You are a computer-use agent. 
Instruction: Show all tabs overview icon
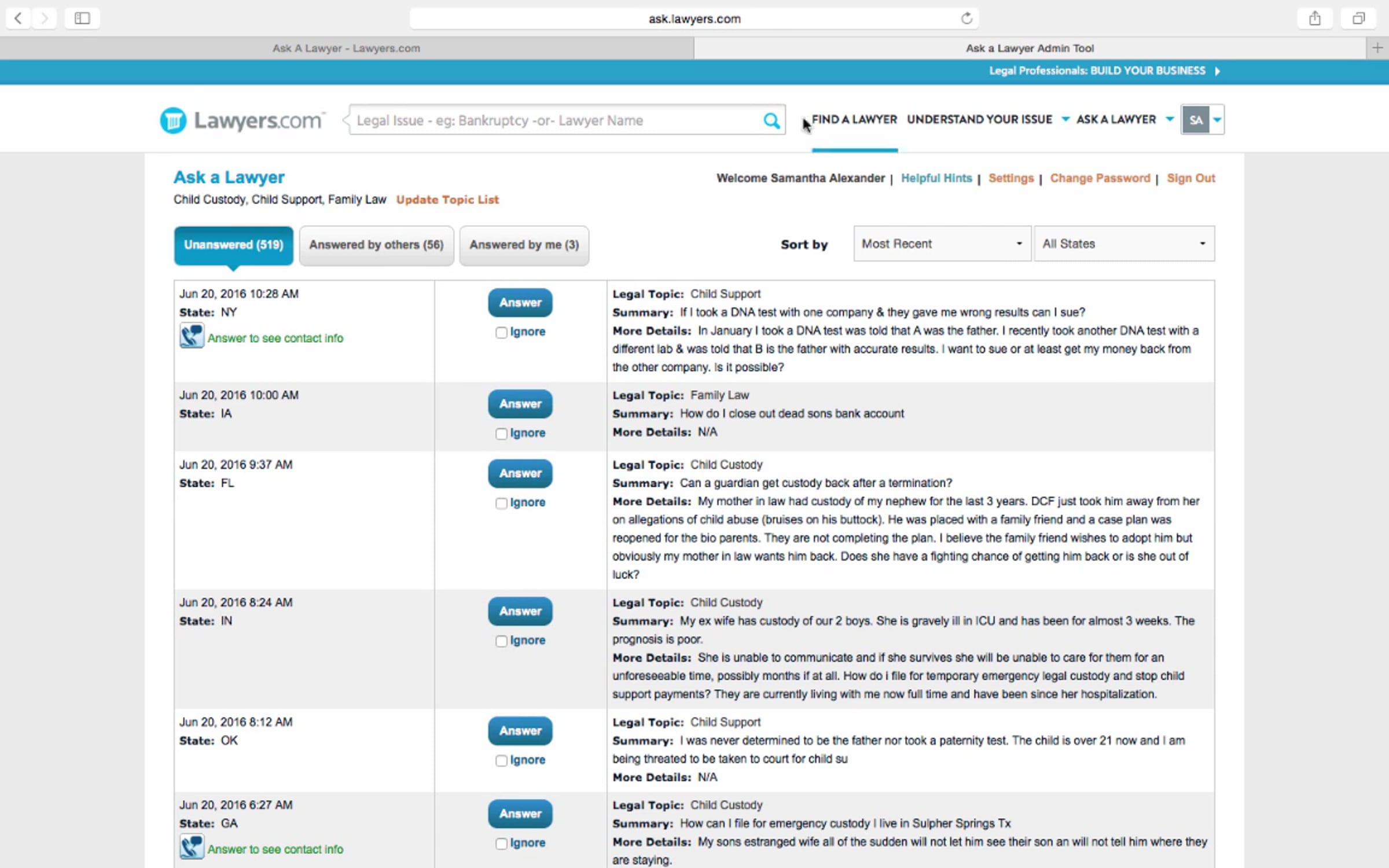point(1358,18)
